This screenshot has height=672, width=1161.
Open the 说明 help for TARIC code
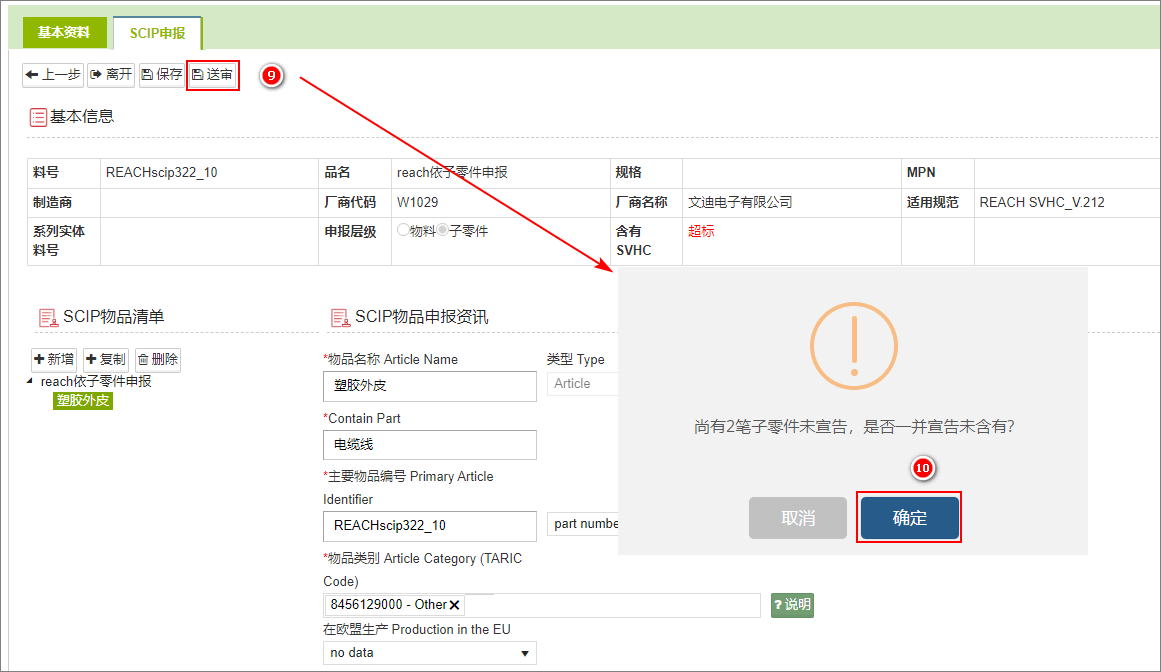[x=792, y=605]
